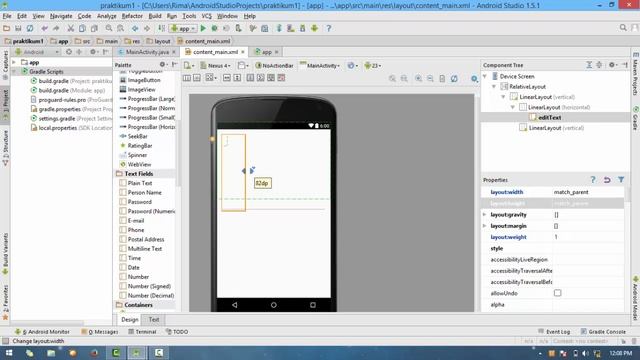Open the Nexus 4 device dropdown

pyautogui.click(x=216, y=66)
